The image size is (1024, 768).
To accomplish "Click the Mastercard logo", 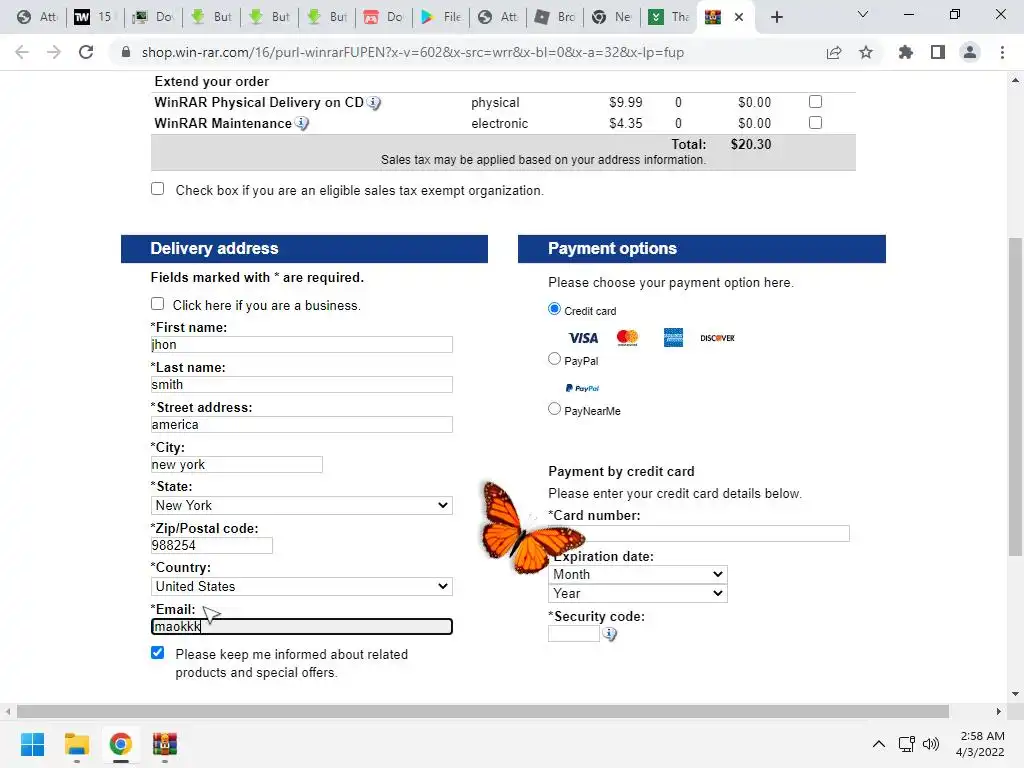I will click(627, 338).
